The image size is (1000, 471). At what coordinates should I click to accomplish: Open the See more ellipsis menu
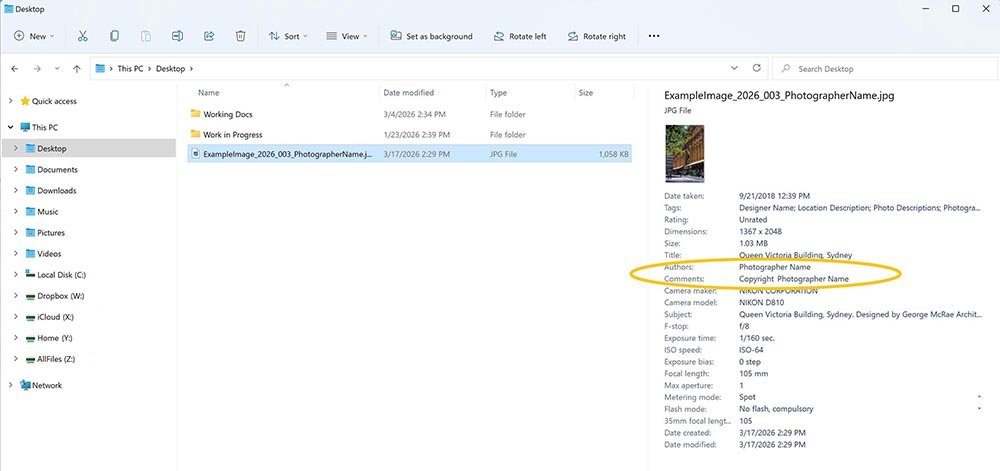[x=654, y=36]
